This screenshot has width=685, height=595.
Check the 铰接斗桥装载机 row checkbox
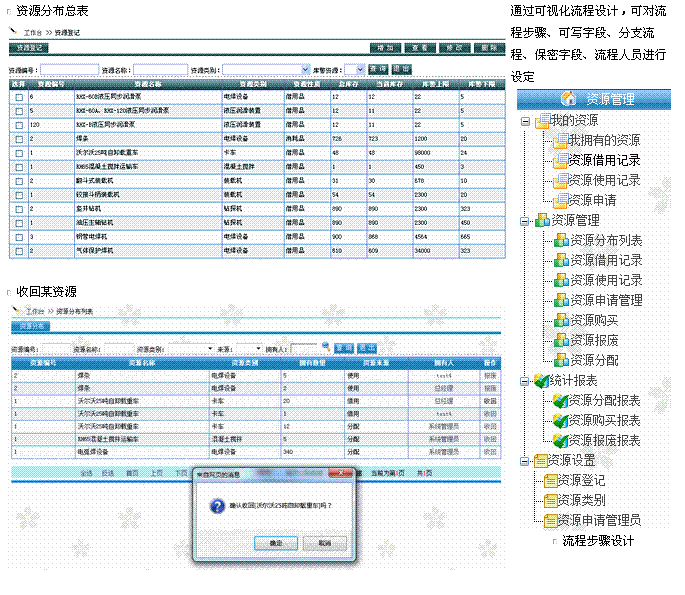(19, 195)
